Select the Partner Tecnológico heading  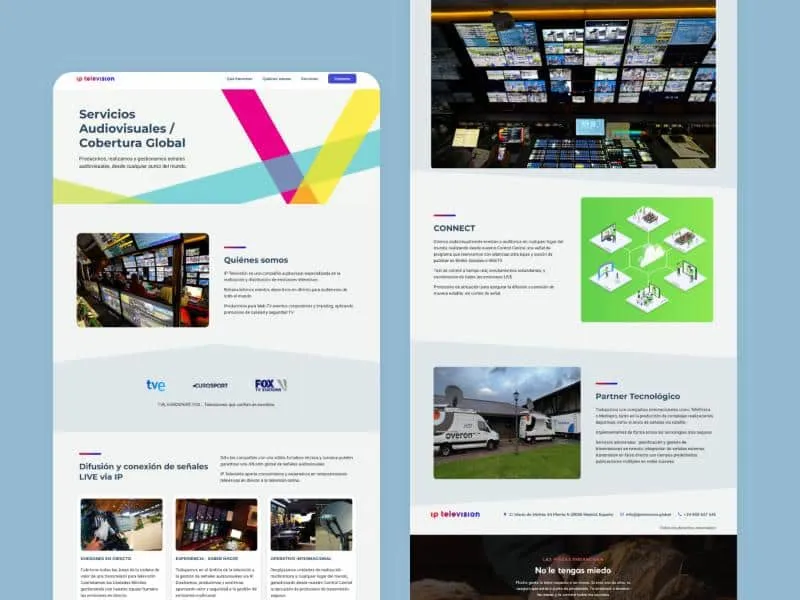coord(638,396)
